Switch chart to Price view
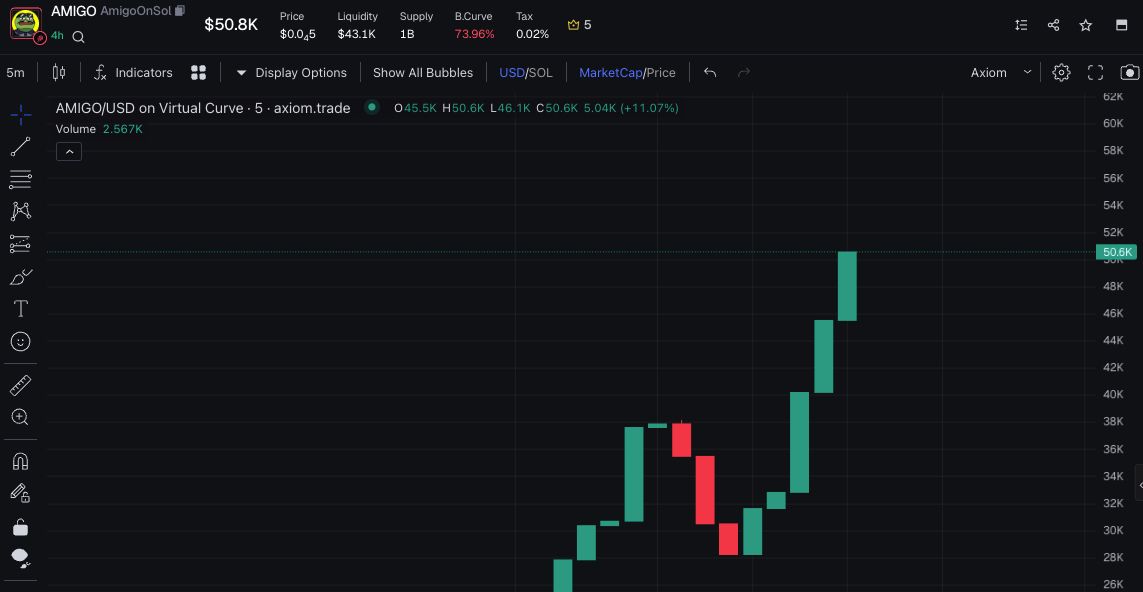1143x592 pixels. tap(660, 73)
